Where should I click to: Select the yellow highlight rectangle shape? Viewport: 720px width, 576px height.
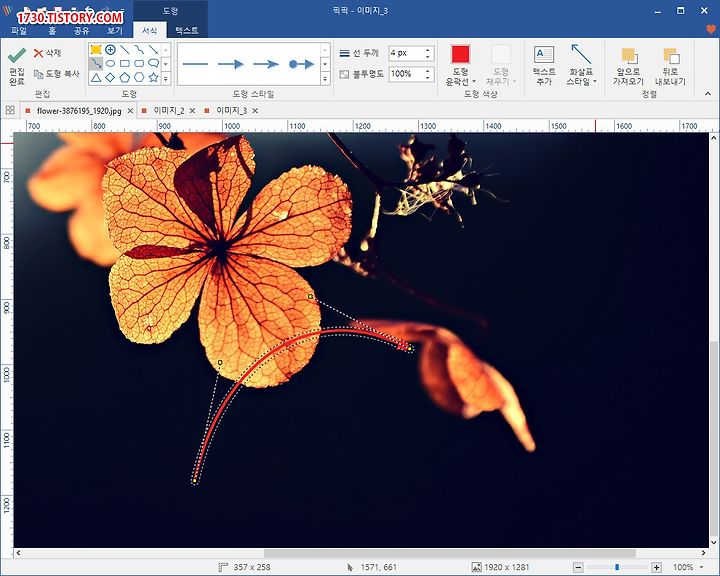click(96, 50)
